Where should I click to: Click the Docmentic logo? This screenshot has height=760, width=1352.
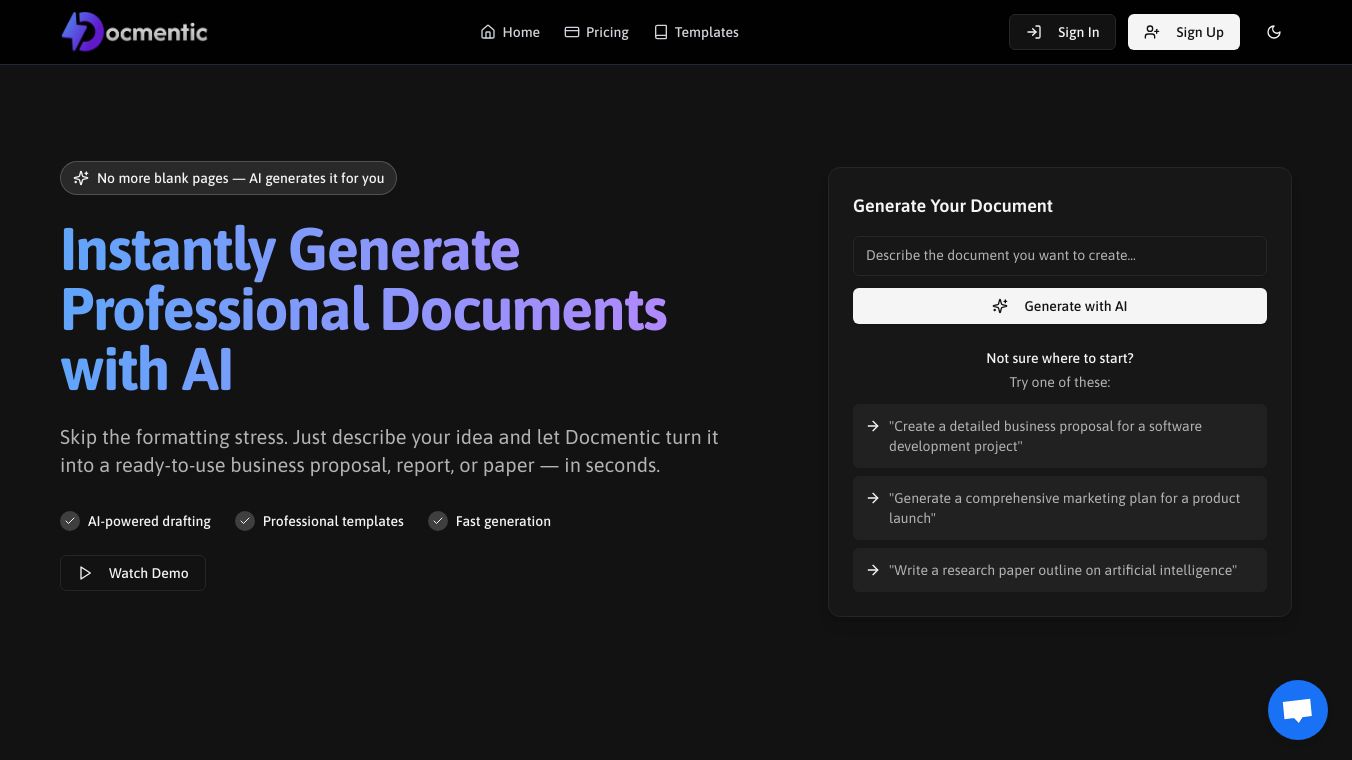pos(135,32)
